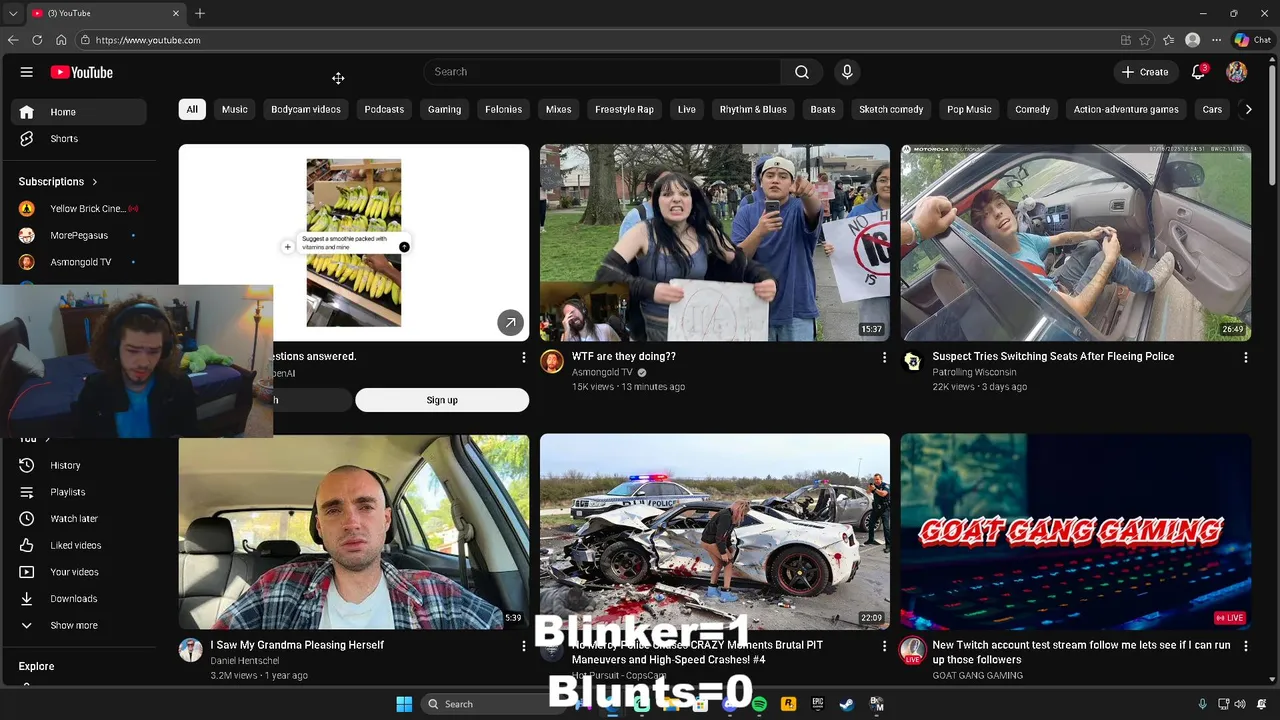The height and width of the screenshot is (720, 1280).
Task: Show more category chips with right arrow
Action: click(1248, 109)
